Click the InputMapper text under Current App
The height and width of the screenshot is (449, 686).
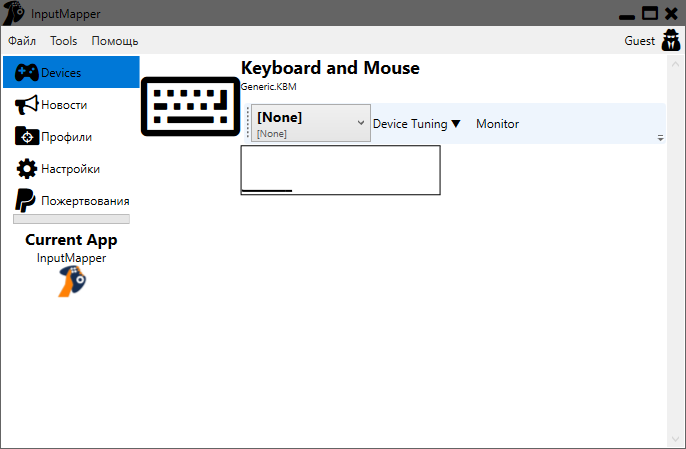[71, 258]
